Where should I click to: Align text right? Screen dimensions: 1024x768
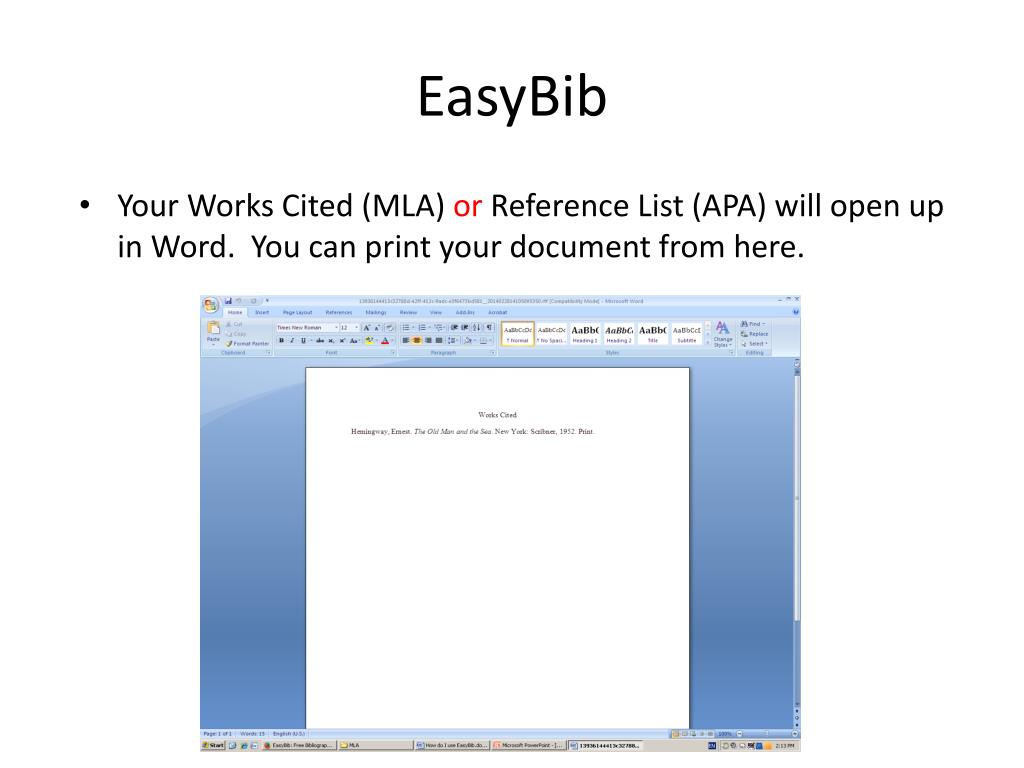pos(428,340)
